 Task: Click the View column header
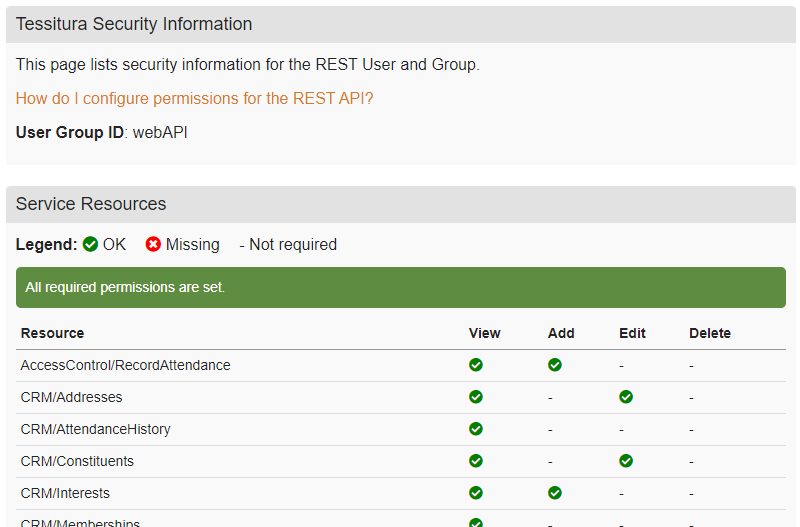tap(485, 333)
